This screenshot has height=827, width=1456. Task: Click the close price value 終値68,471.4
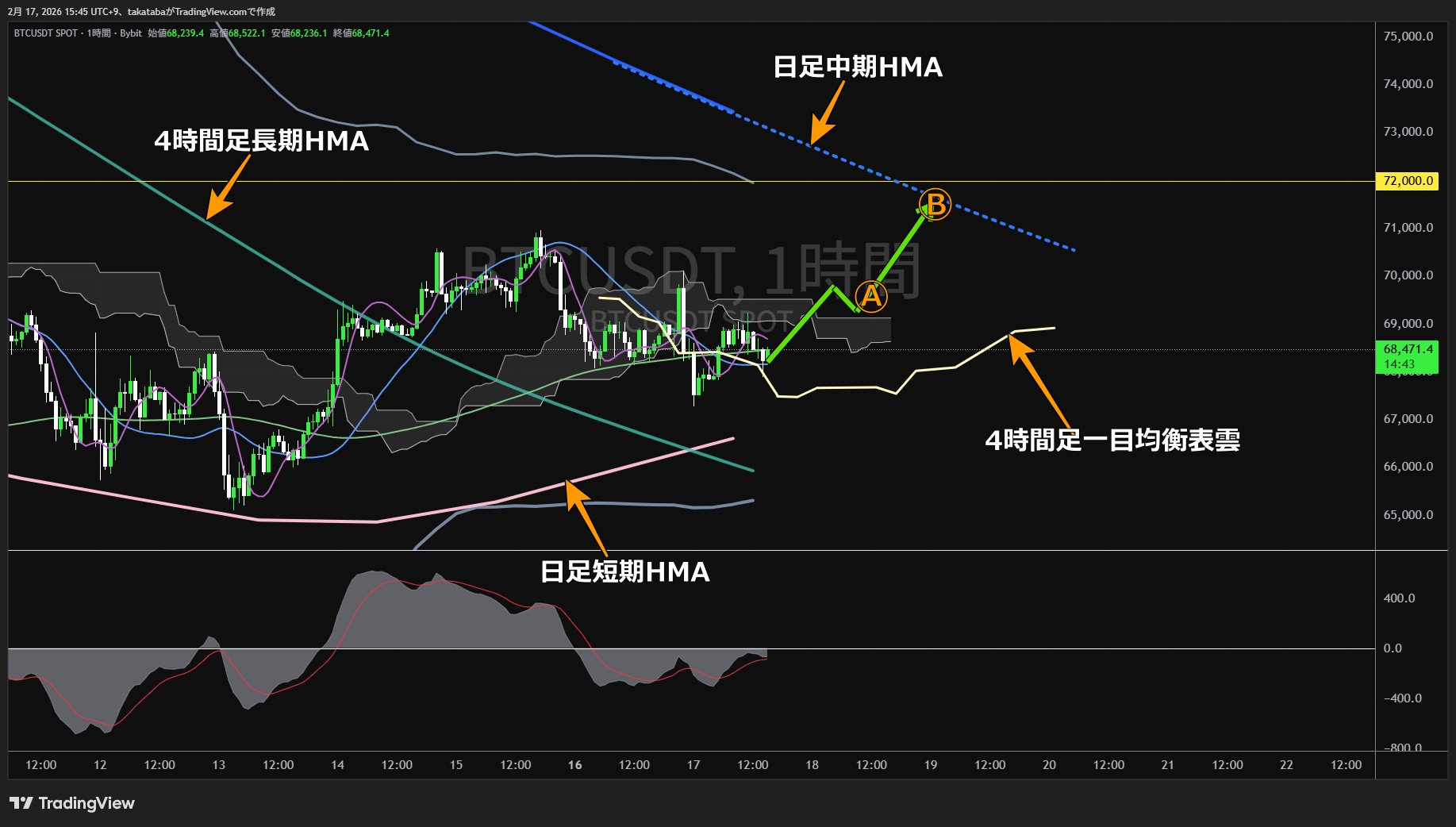click(361, 33)
